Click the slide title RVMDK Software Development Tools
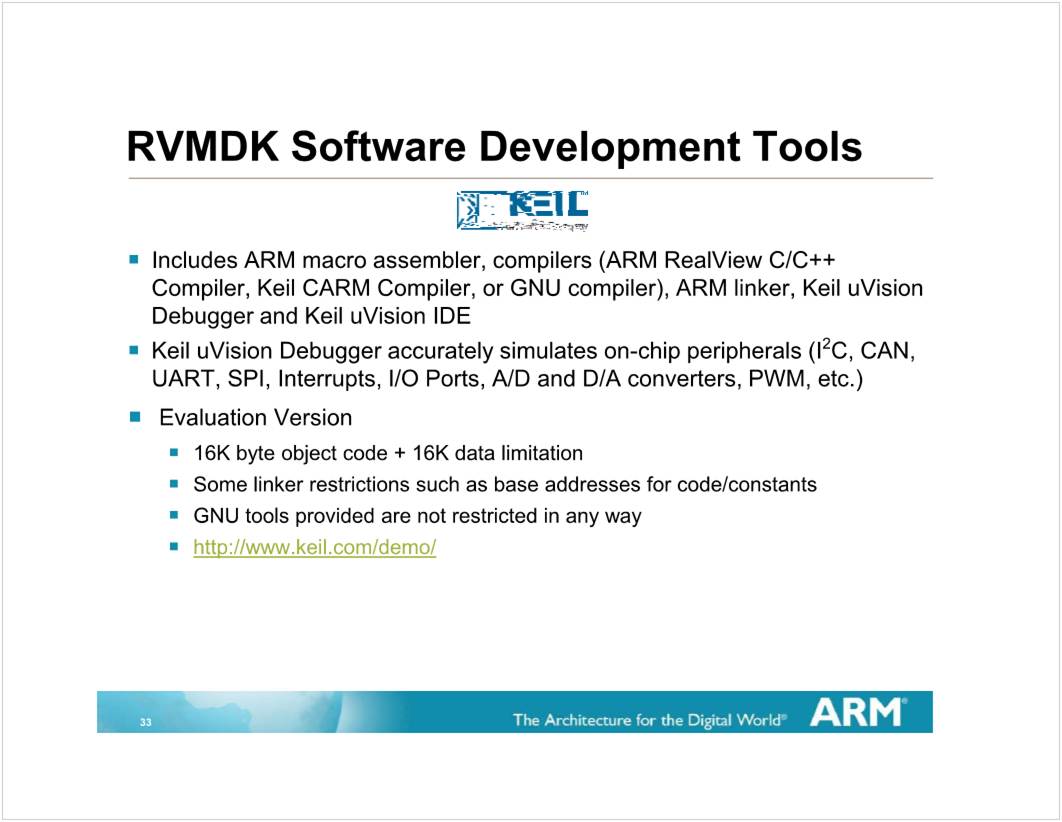Image resolution: width=1062 pixels, height=822 pixels. click(494, 147)
